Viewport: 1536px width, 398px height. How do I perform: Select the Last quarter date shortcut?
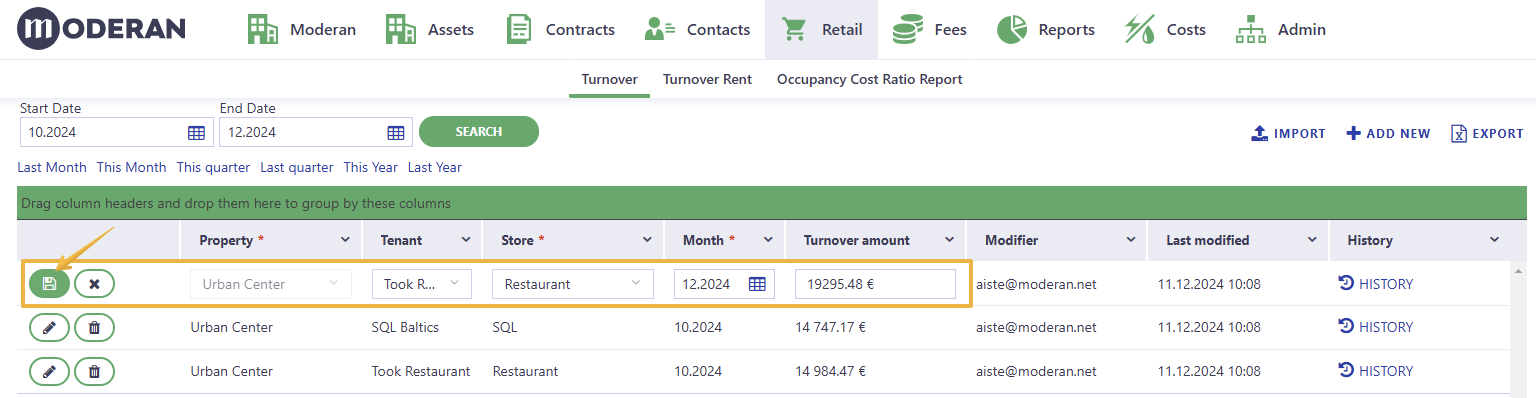[x=297, y=167]
